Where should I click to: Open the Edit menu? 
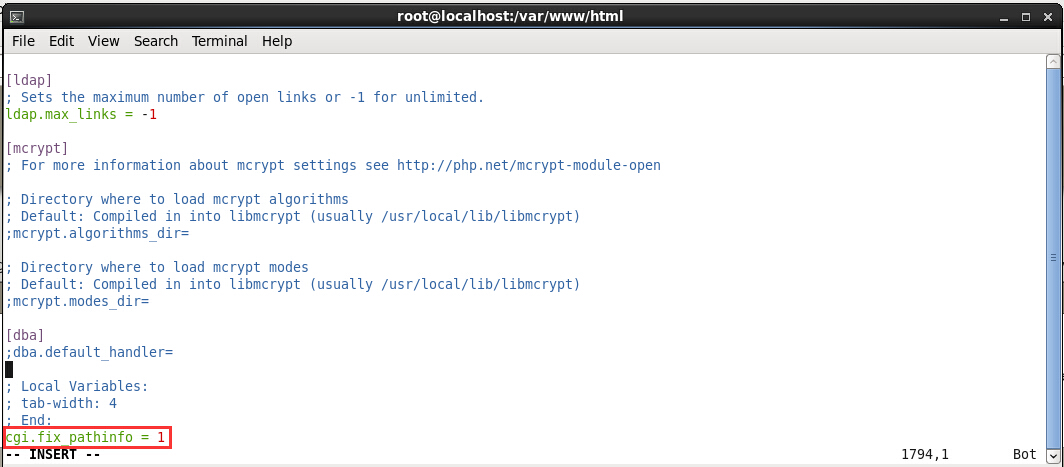tap(61, 41)
